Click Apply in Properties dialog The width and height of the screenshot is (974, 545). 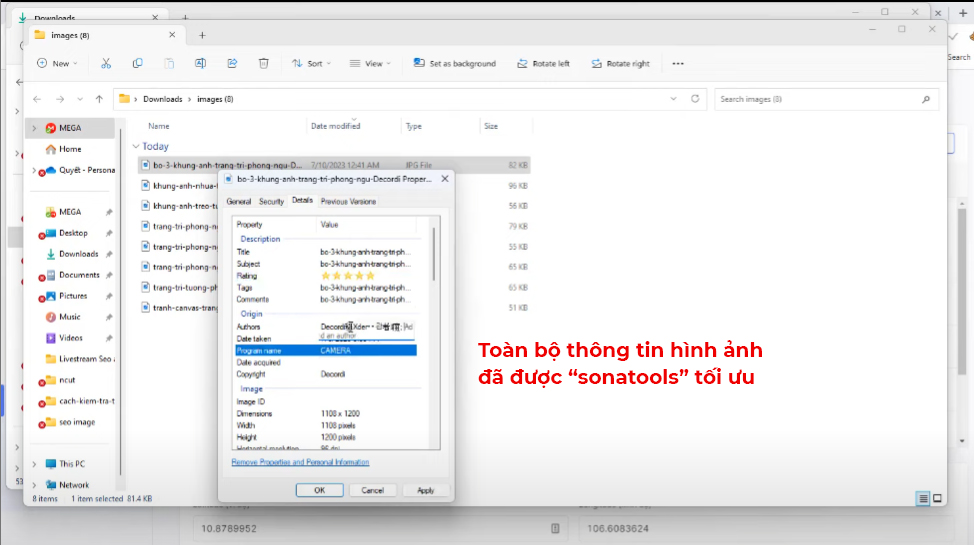click(426, 490)
